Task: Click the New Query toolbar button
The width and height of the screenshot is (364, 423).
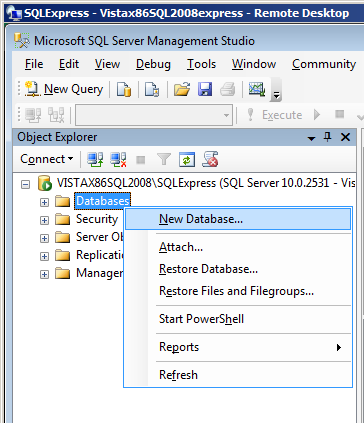Action: pyautogui.click(x=64, y=89)
